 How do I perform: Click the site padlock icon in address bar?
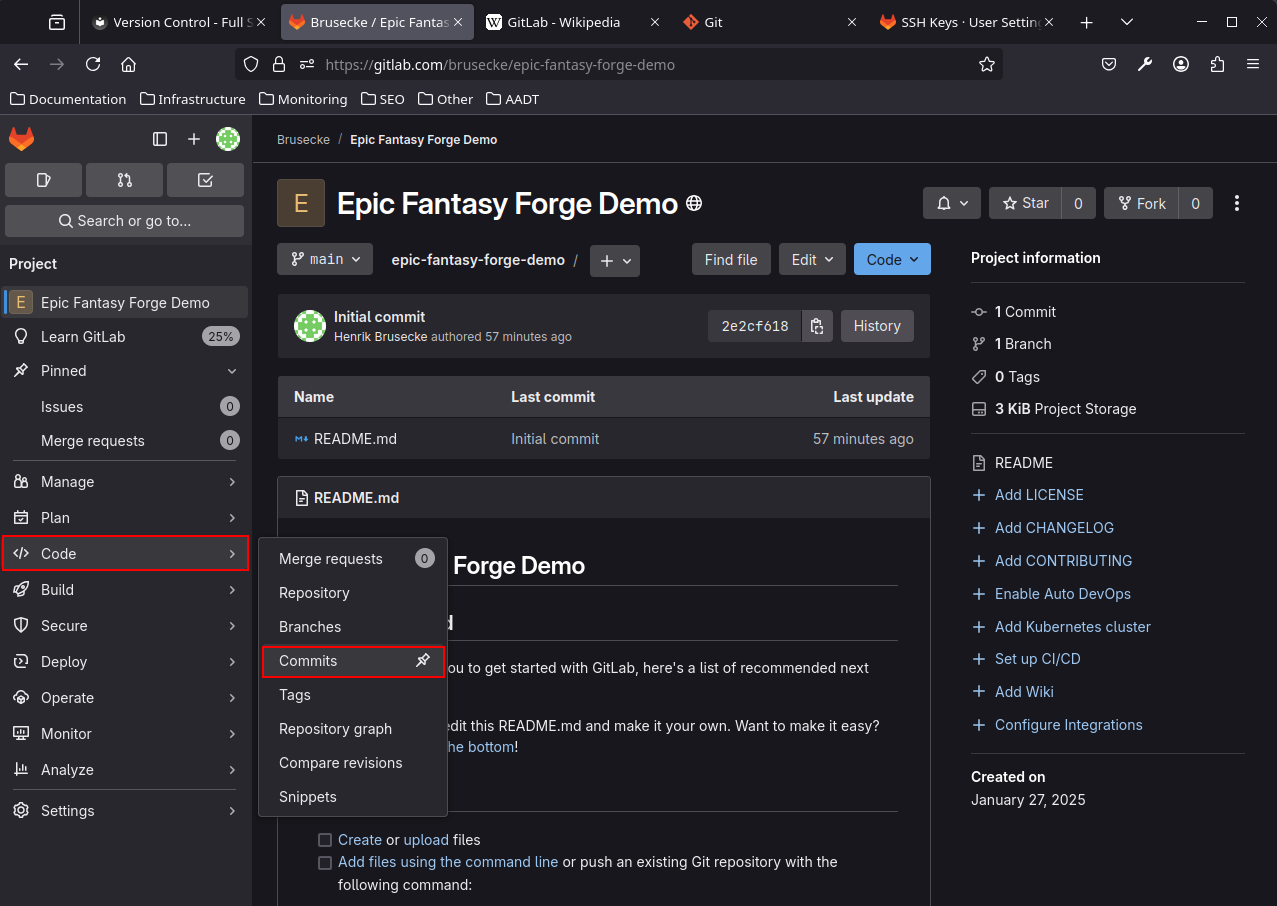[279, 64]
